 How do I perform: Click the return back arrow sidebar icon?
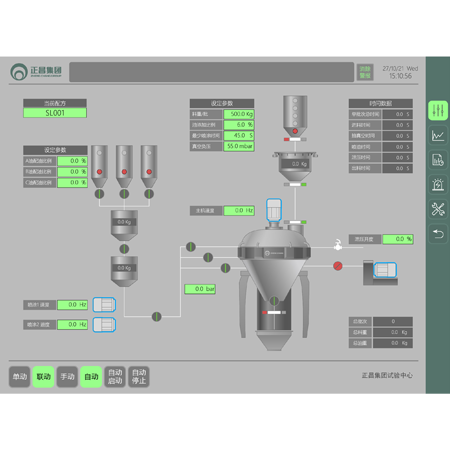[x=438, y=234]
